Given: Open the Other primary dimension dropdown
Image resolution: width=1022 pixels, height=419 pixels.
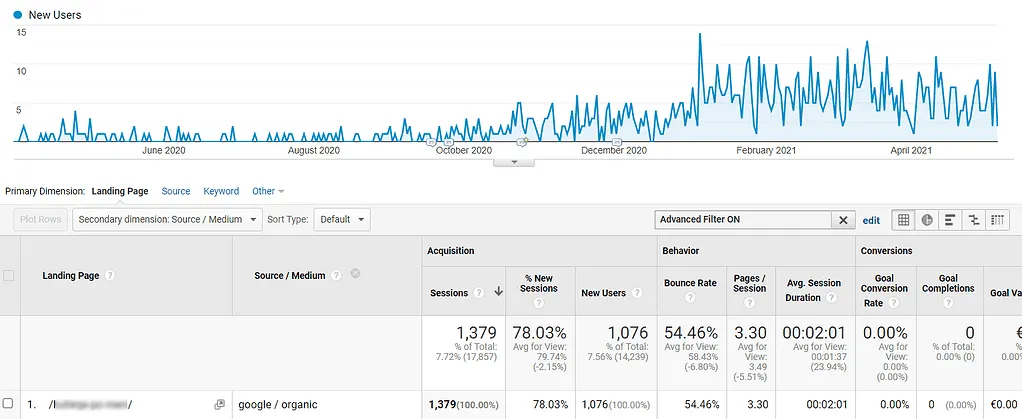Looking at the screenshot, I should point(268,191).
